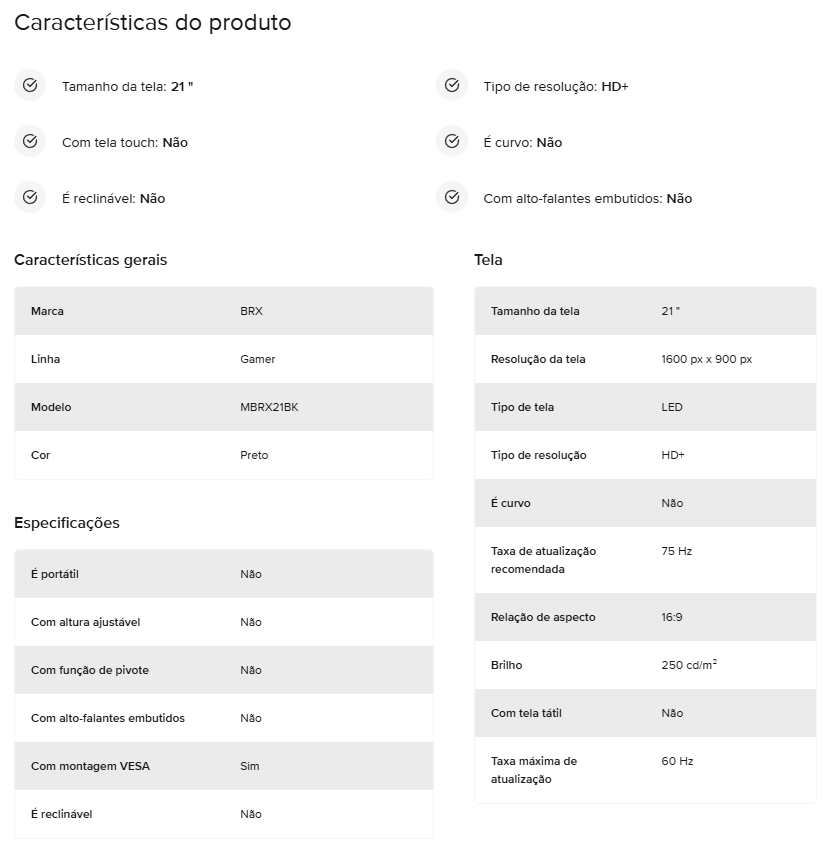The image size is (829, 841).
Task: Click the Cor Preto table row
Action: coord(224,455)
